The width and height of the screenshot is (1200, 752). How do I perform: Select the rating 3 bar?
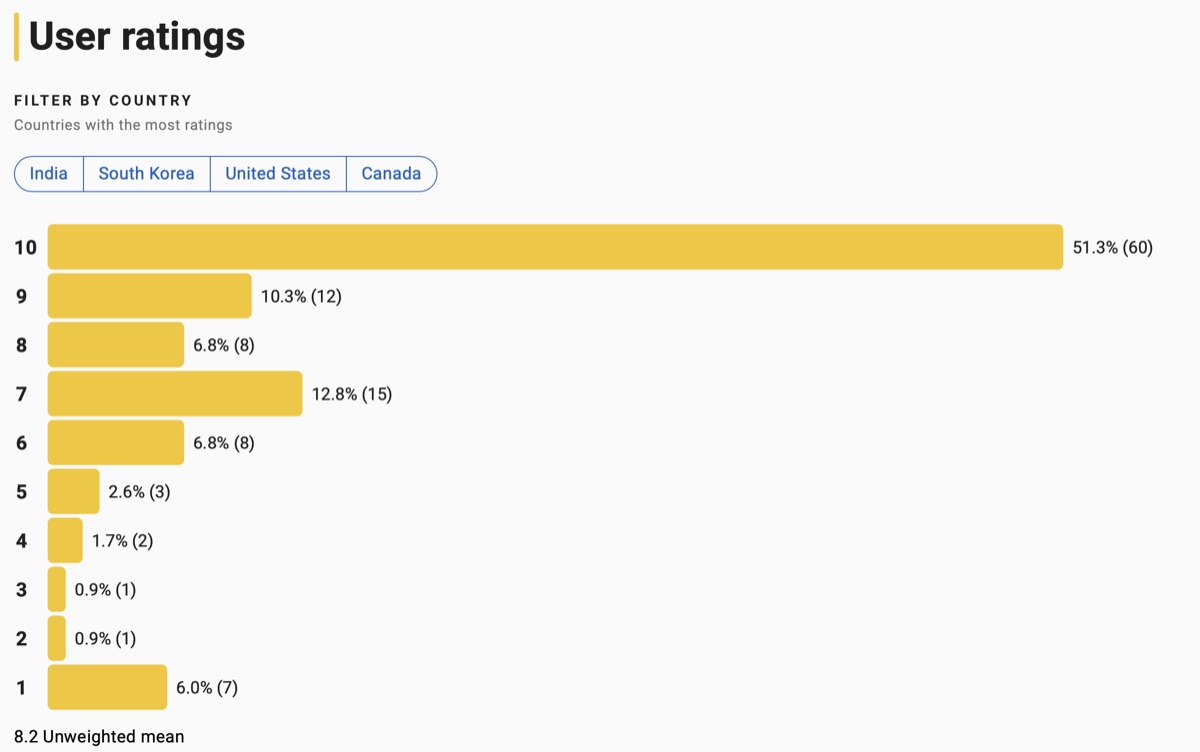(x=57, y=590)
